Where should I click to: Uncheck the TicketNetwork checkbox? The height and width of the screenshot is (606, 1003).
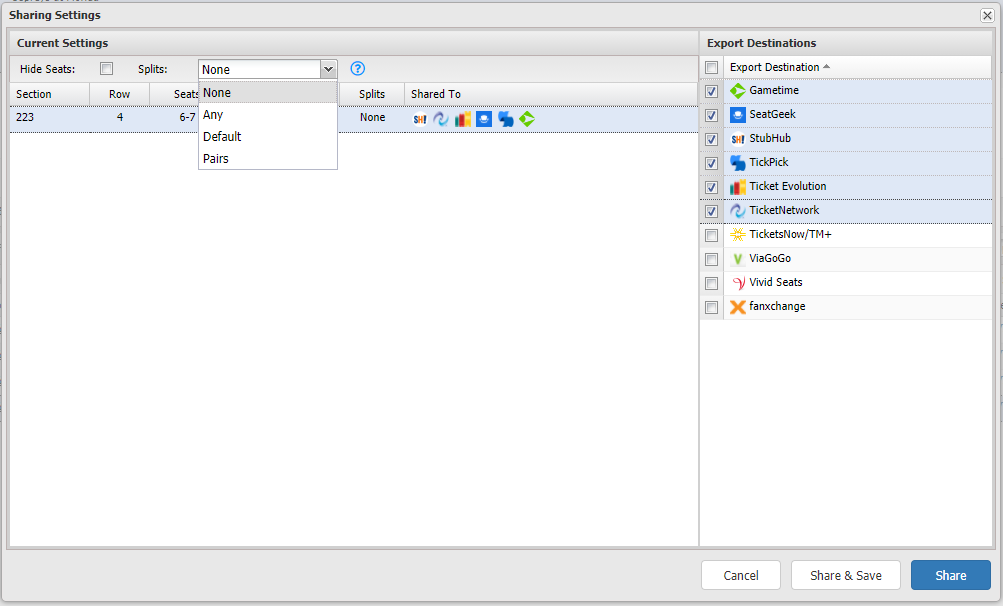(x=711, y=211)
